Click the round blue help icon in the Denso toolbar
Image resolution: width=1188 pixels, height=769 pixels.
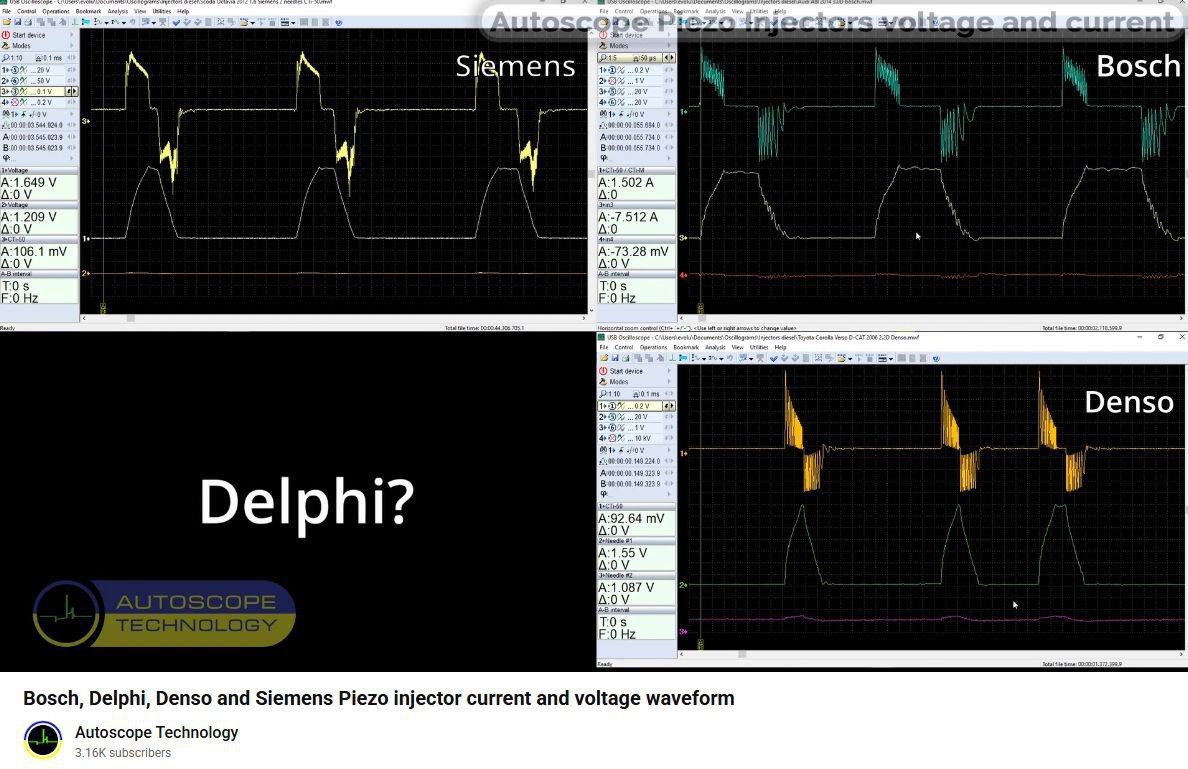(x=936, y=358)
